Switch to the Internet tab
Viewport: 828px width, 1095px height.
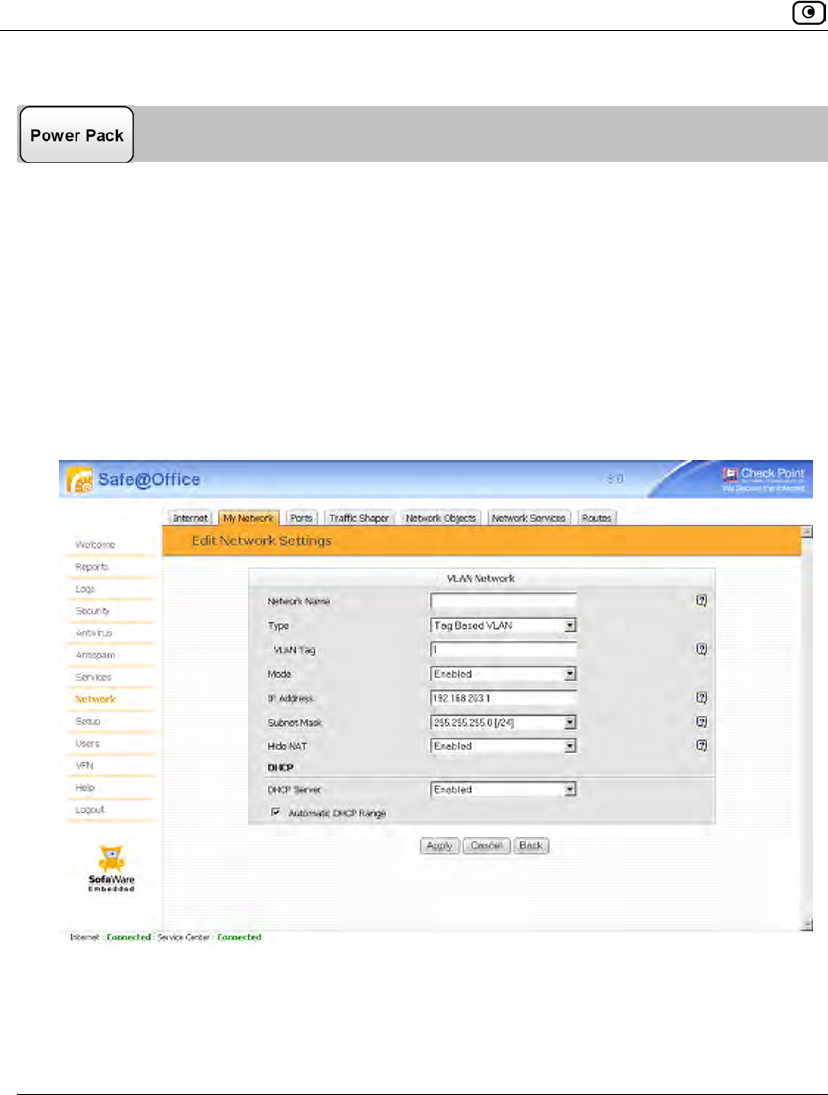coord(190,518)
